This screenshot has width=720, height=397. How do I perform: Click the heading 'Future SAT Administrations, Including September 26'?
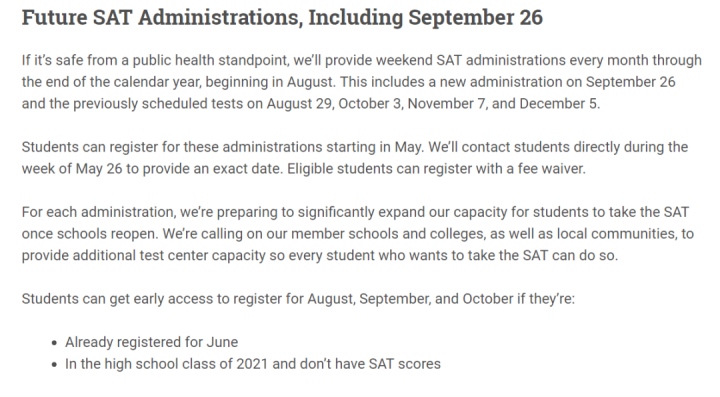[x=282, y=17]
